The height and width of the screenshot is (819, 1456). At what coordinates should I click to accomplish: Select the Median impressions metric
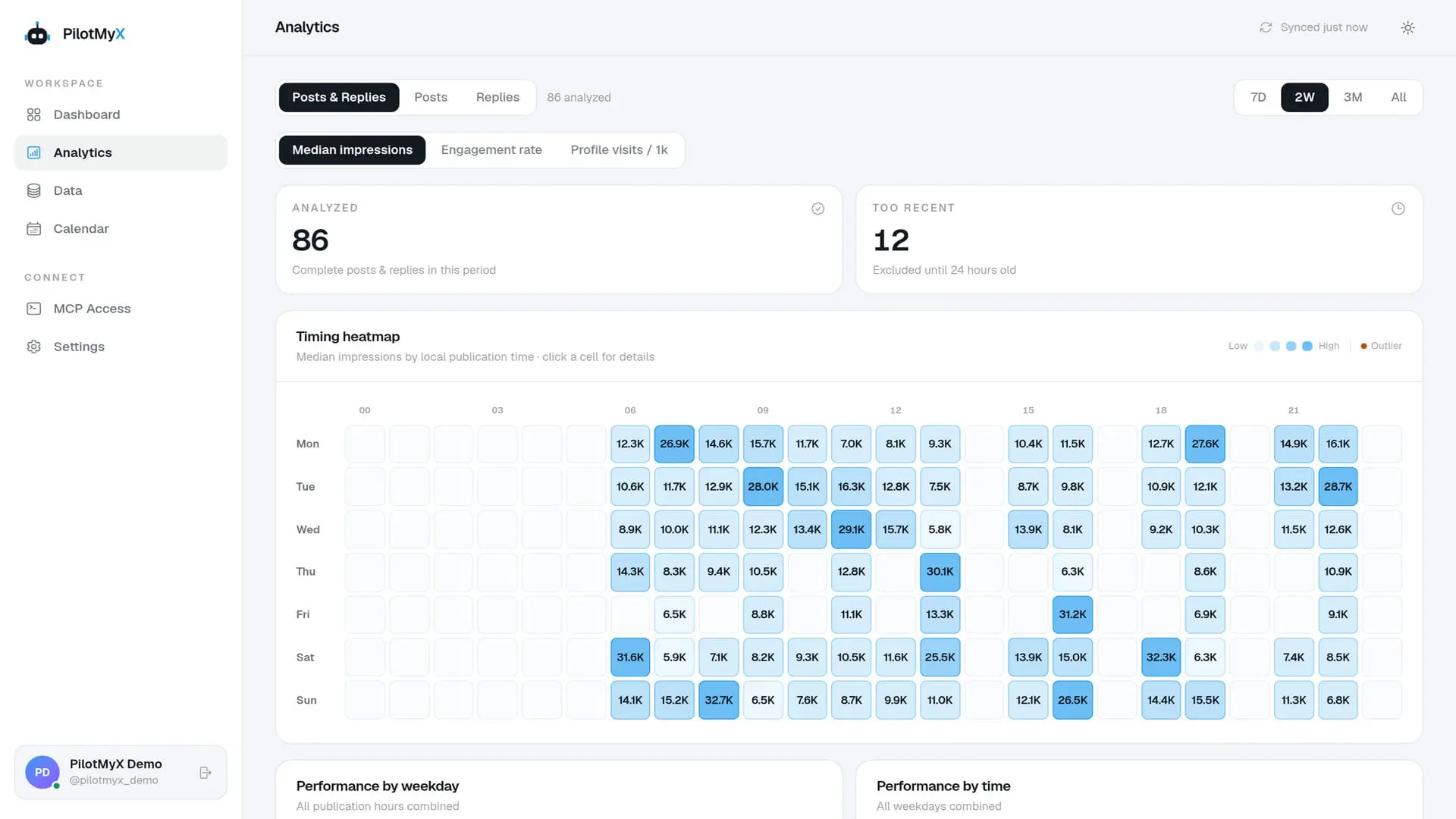pyautogui.click(x=352, y=150)
